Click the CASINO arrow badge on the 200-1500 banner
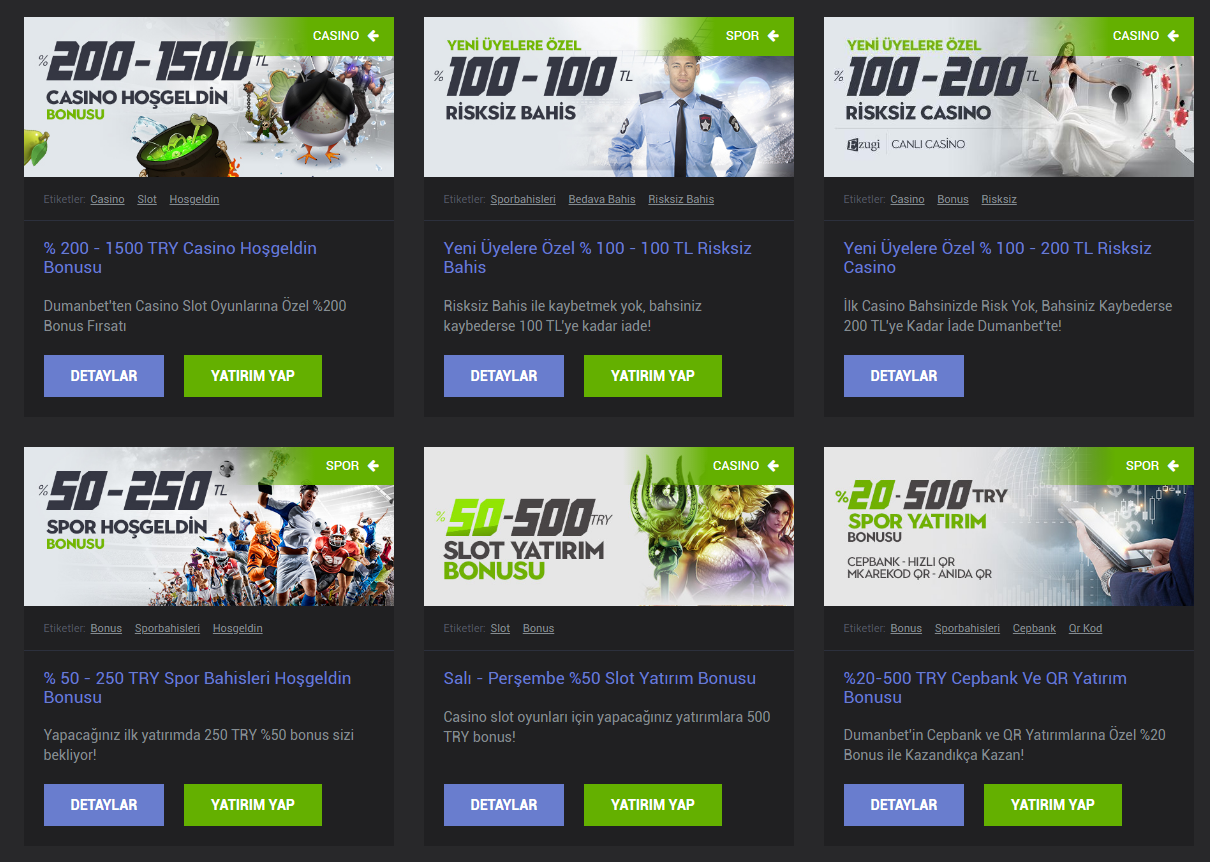The width and height of the screenshot is (1210, 862). click(x=346, y=36)
